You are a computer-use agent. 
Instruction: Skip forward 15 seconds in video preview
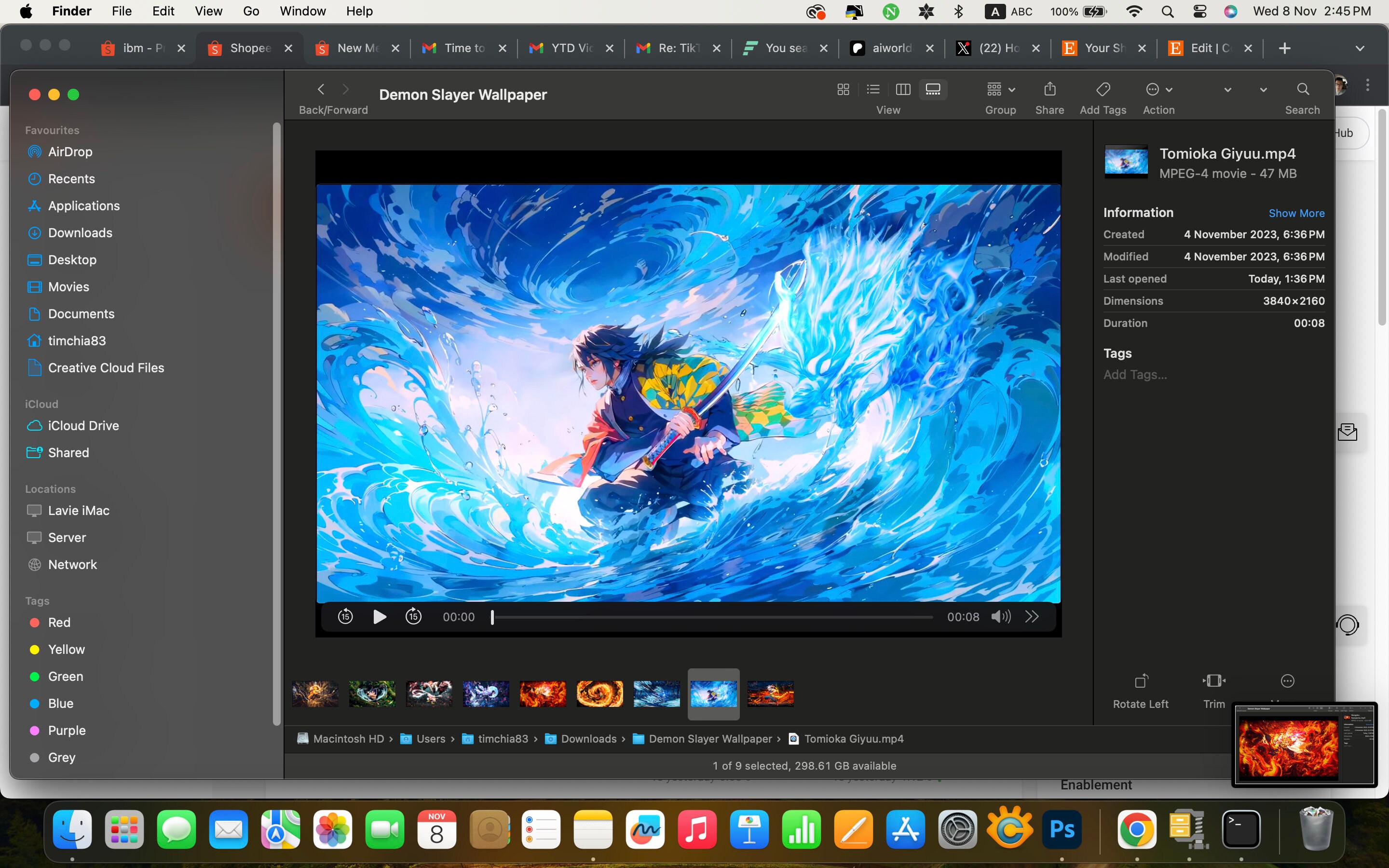point(413,616)
